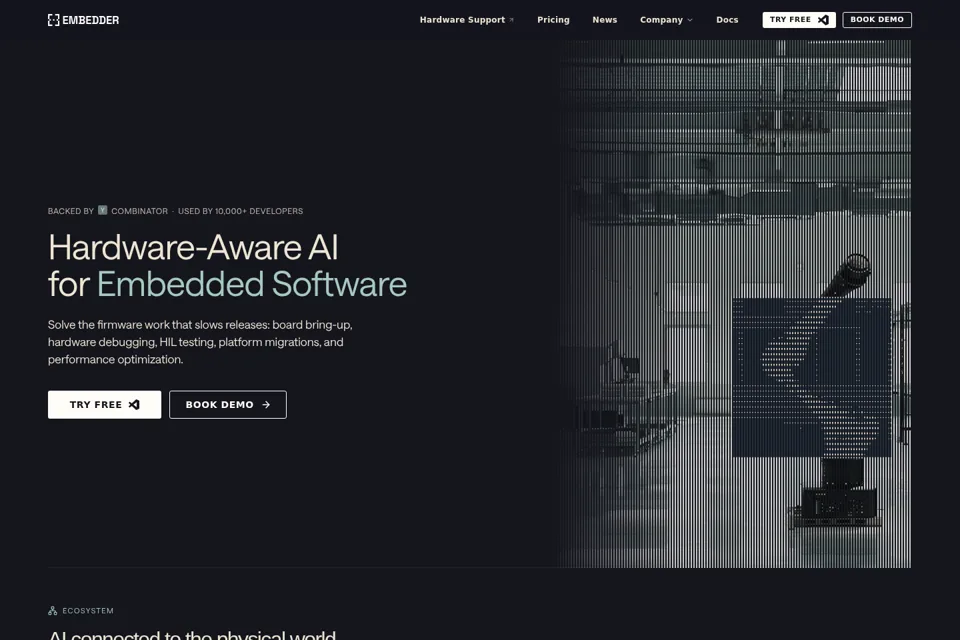
Task: Click the hero robot arm image
Action: [735, 304]
